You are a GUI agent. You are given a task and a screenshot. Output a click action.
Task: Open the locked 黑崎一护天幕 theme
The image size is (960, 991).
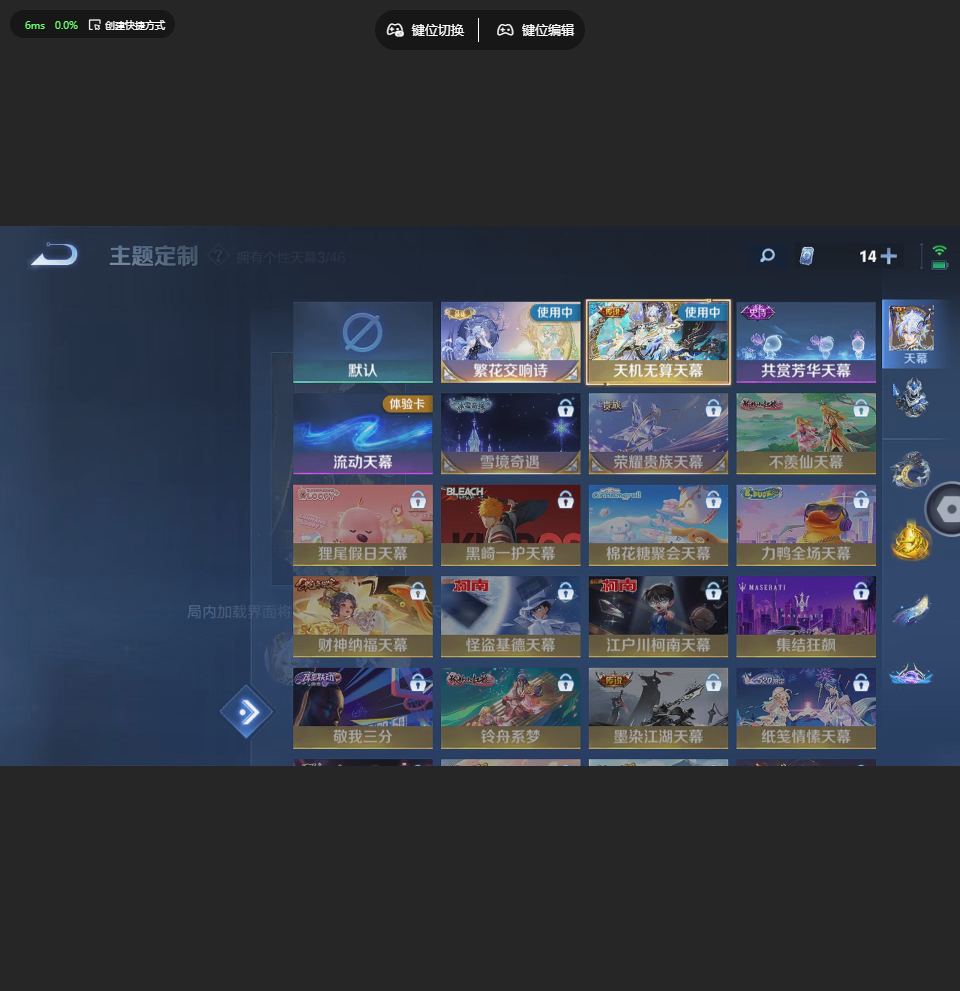click(x=511, y=525)
